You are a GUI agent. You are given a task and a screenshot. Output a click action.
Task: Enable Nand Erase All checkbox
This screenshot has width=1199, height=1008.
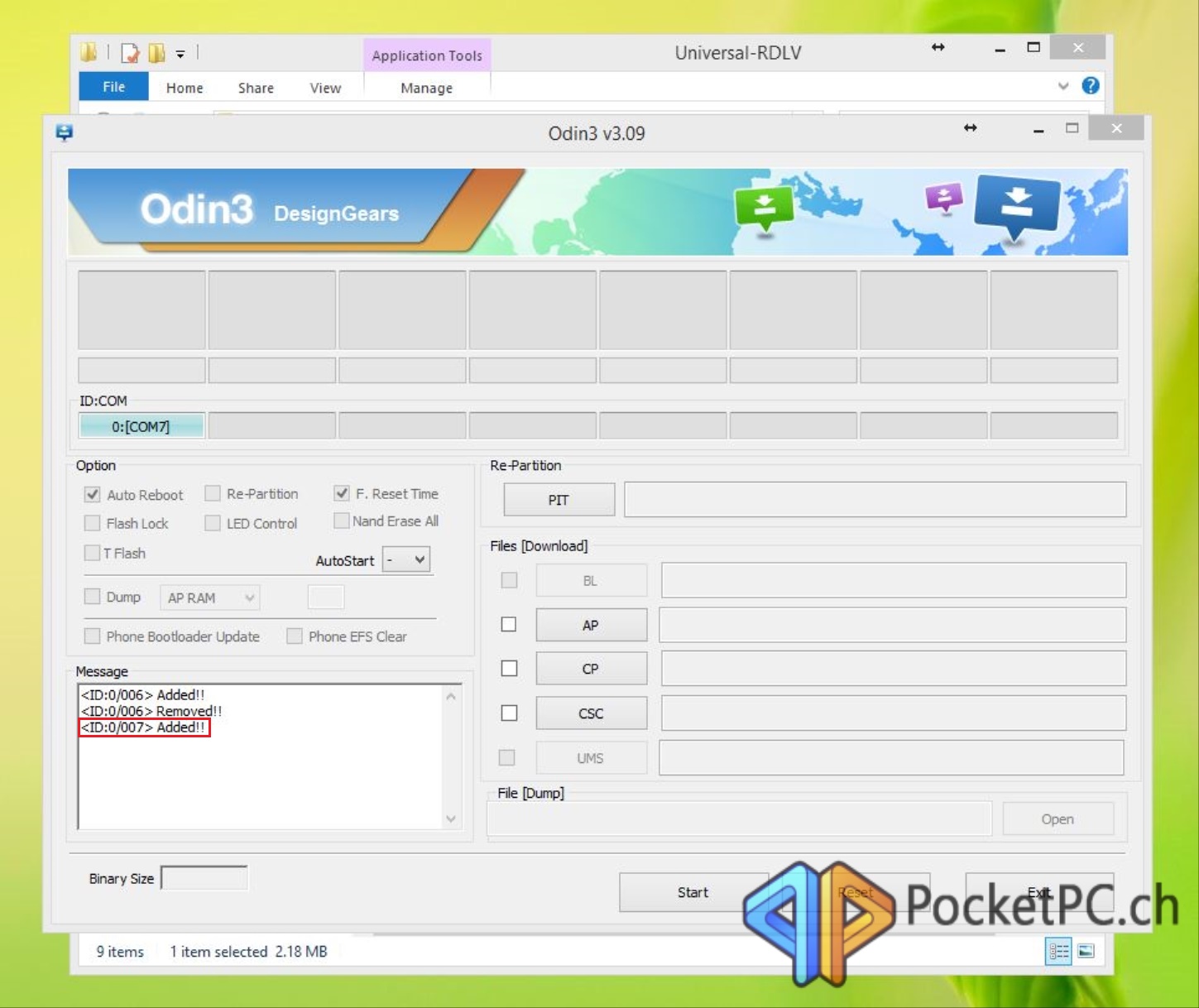[341, 521]
